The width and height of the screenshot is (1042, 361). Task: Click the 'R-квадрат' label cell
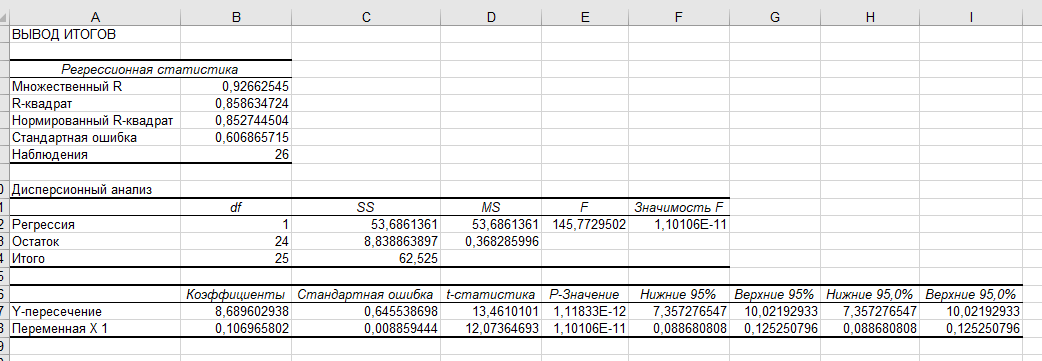click(x=94, y=104)
